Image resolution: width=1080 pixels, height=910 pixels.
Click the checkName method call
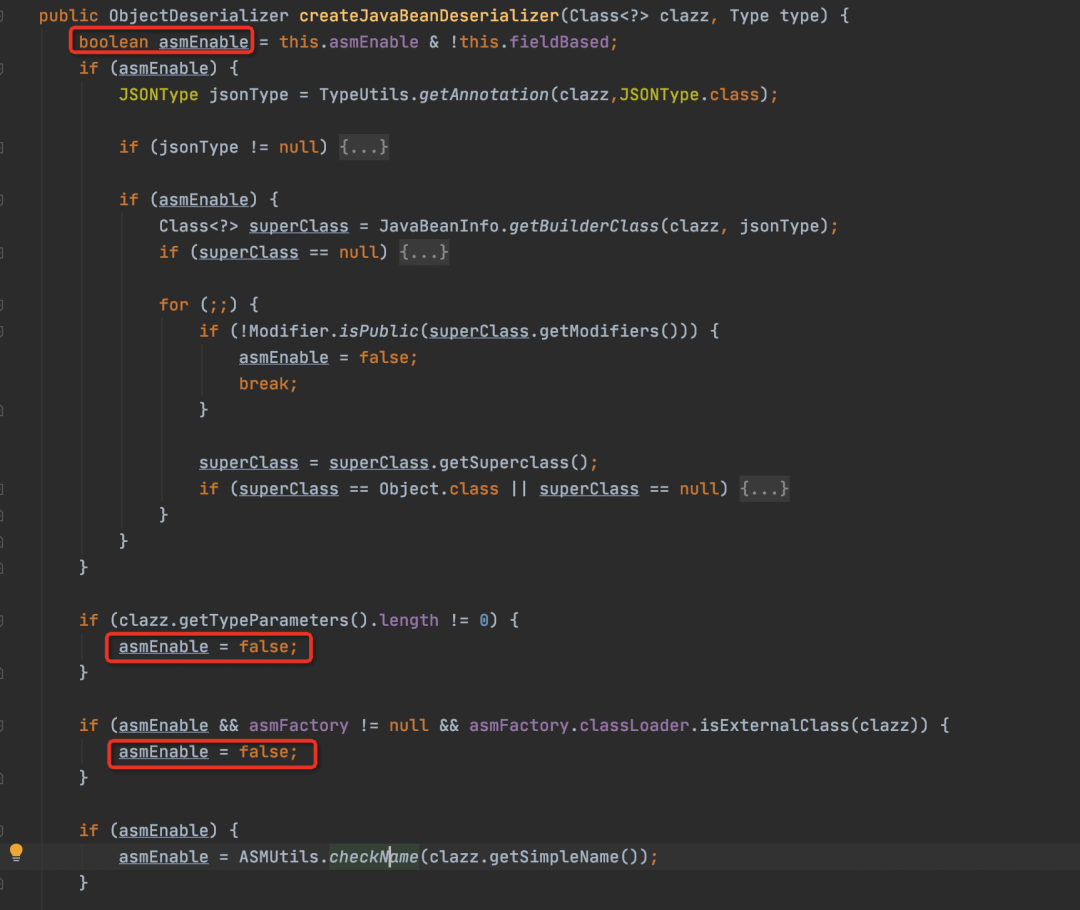click(x=373, y=857)
